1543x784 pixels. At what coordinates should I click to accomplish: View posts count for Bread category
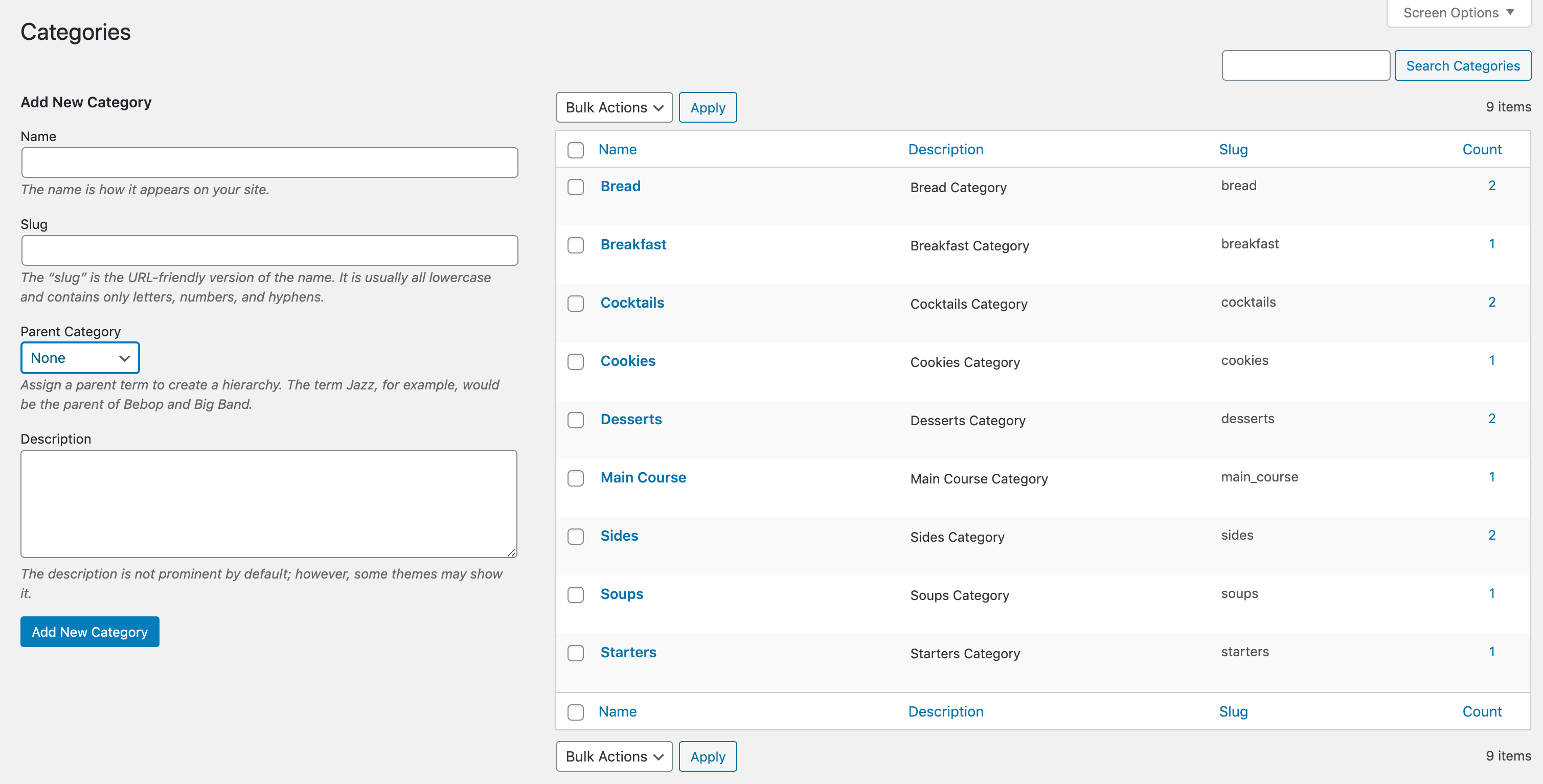coord(1491,186)
